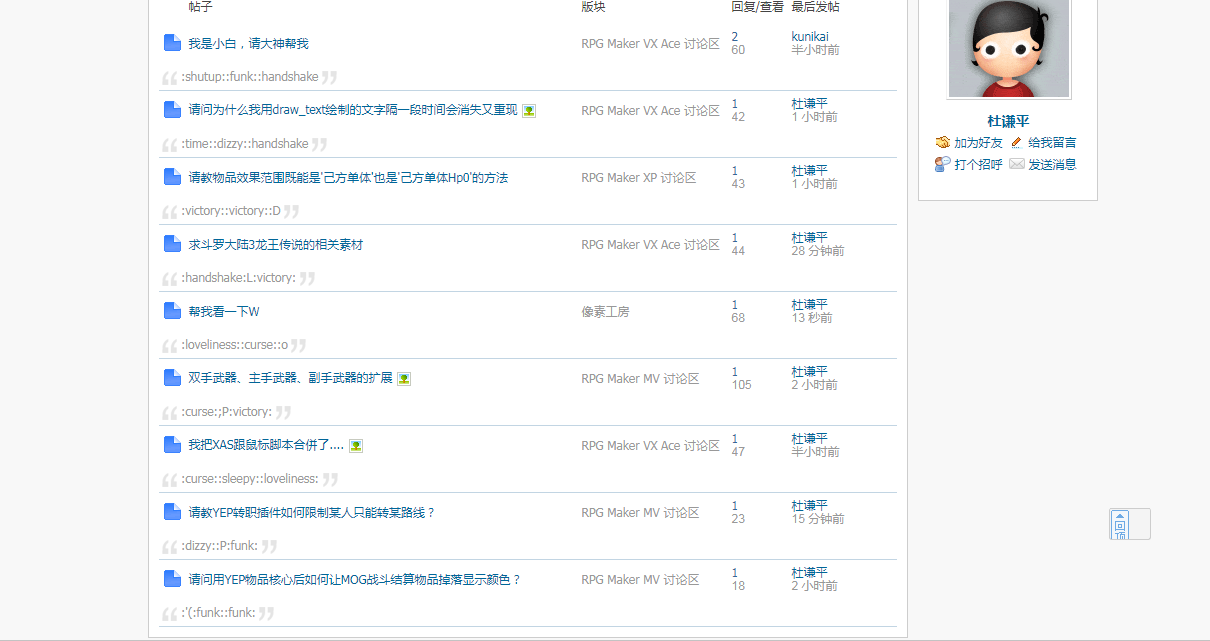The image size is (1210, 641).
Task: Click the quoted reply ':victory::victory::D'
Action: 231,211
